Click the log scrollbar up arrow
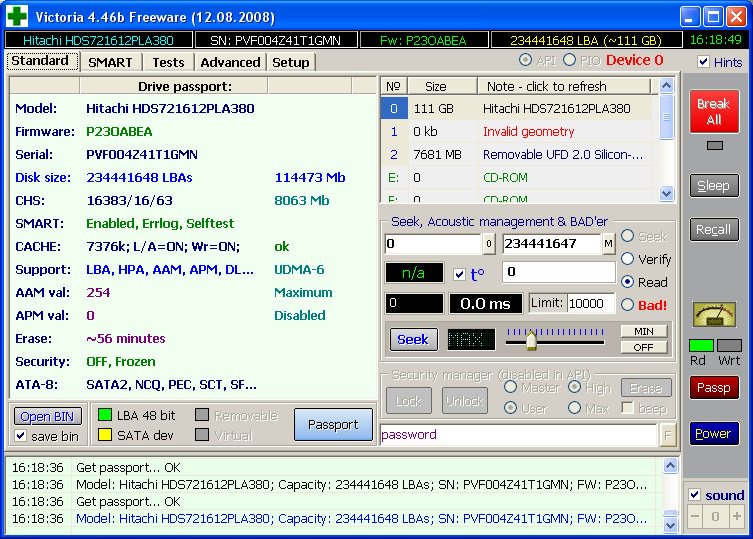Screen dimensions: 753x539 click(670, 465)
